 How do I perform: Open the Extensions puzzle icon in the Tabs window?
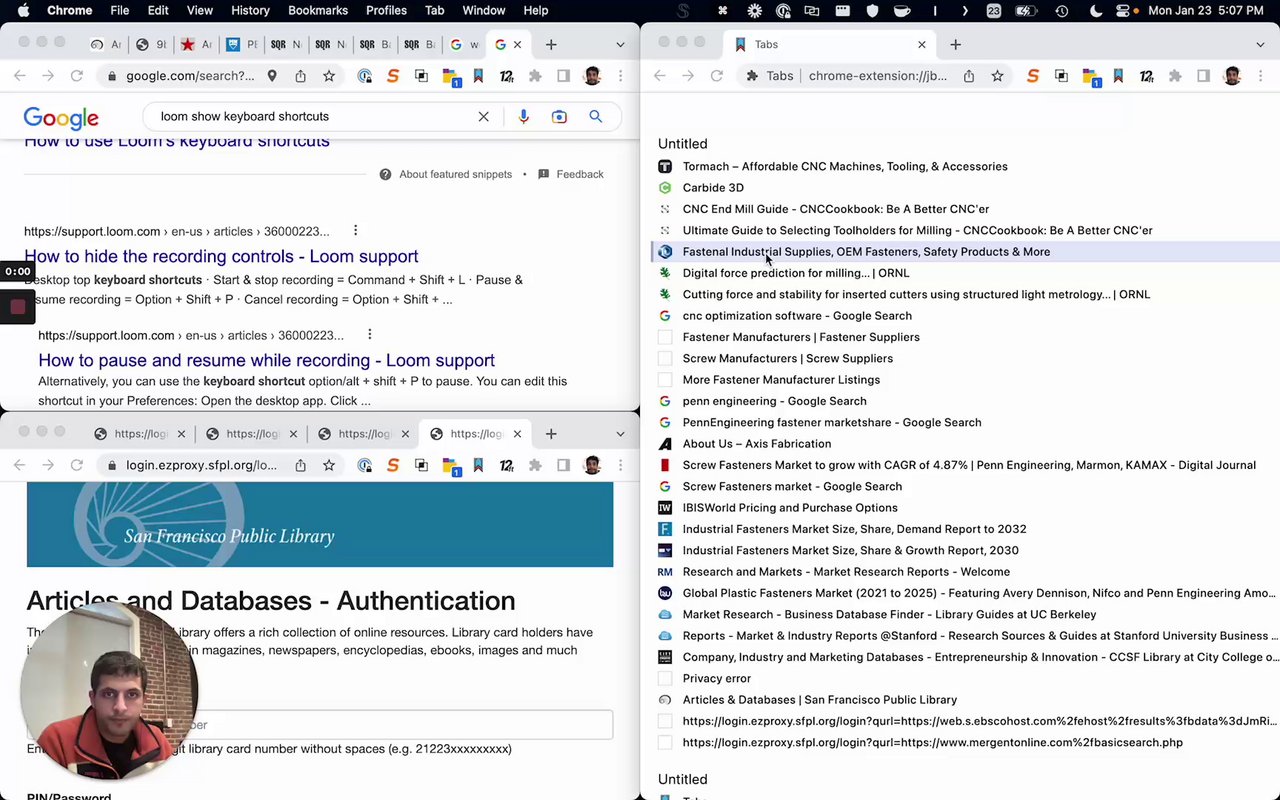coord(1175,76)
